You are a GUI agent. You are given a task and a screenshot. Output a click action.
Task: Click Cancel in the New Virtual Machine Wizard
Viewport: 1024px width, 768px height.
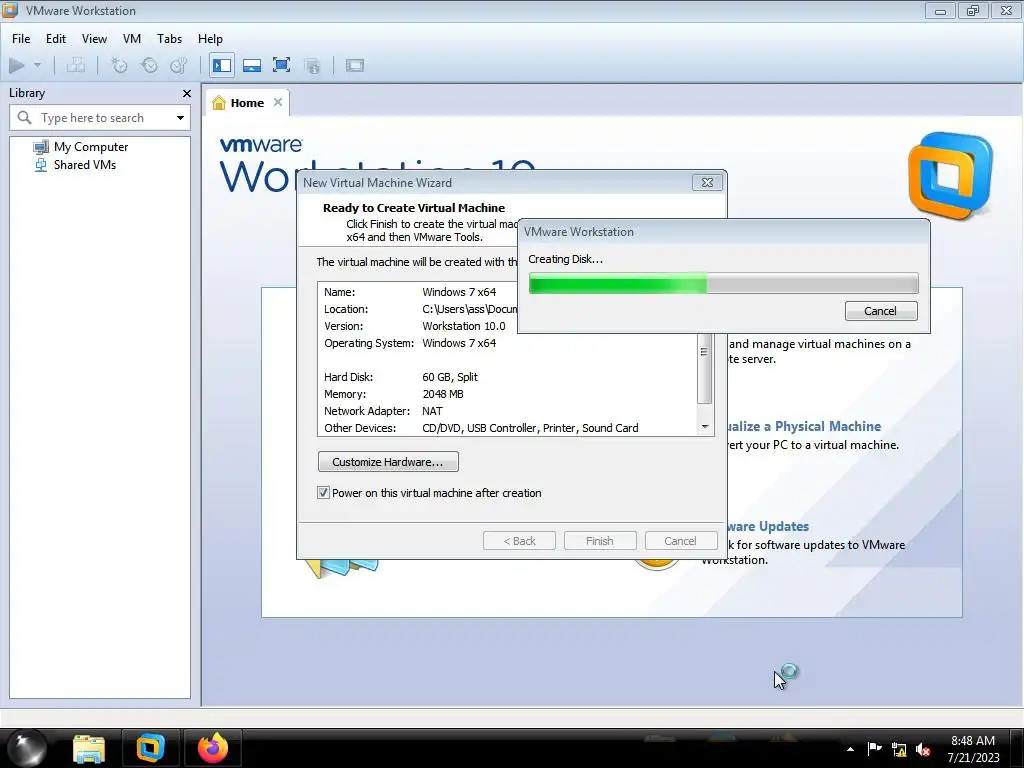click(680, 541)
